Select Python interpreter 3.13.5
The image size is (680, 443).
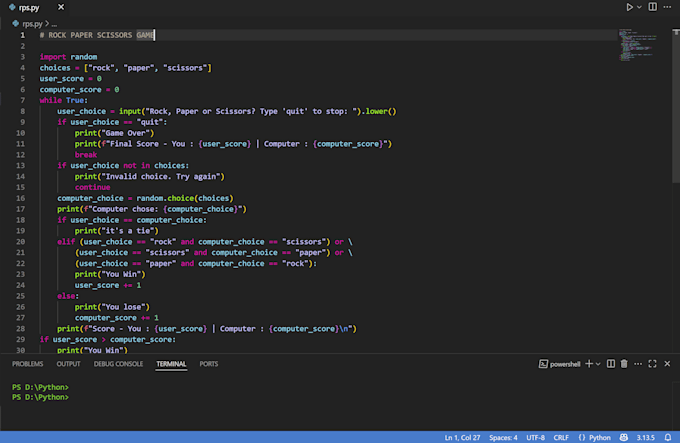coord(645,437)
